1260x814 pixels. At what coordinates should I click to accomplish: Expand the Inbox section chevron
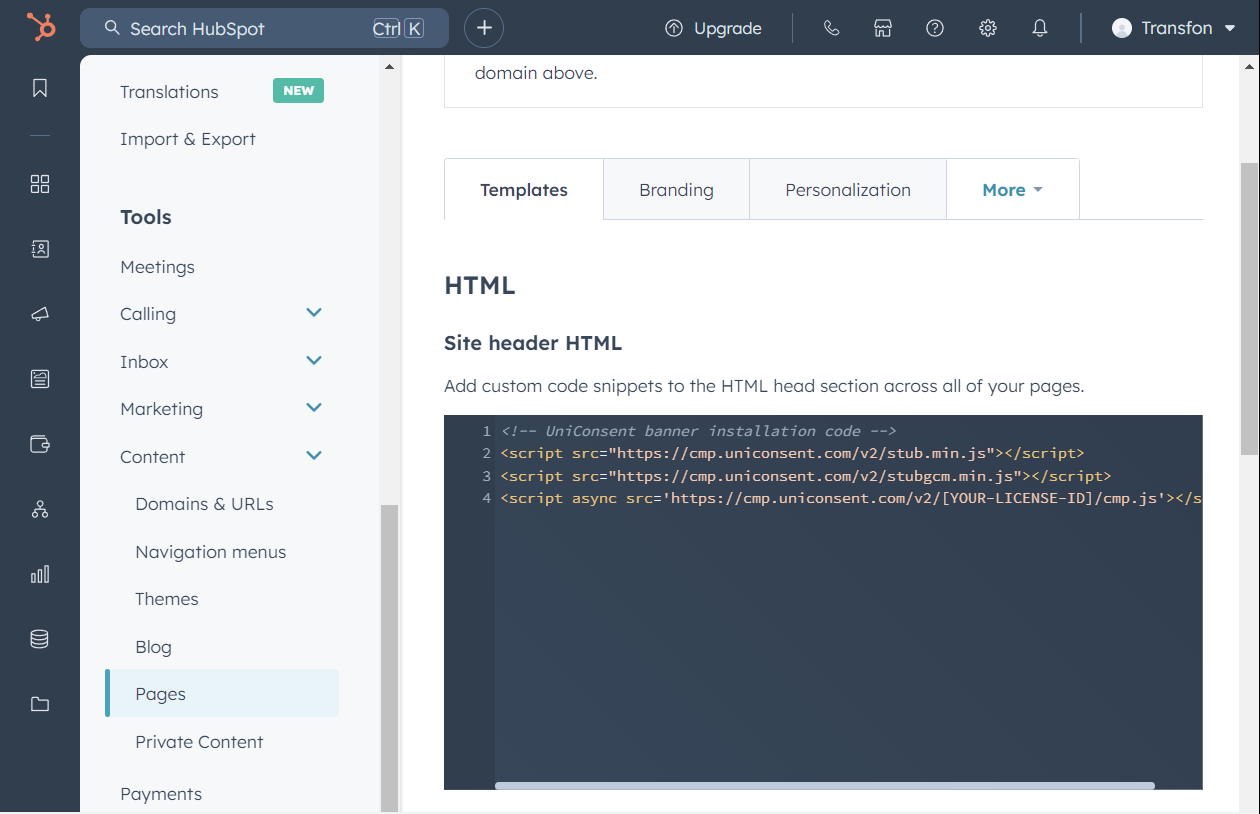click(x=314, y=361)
